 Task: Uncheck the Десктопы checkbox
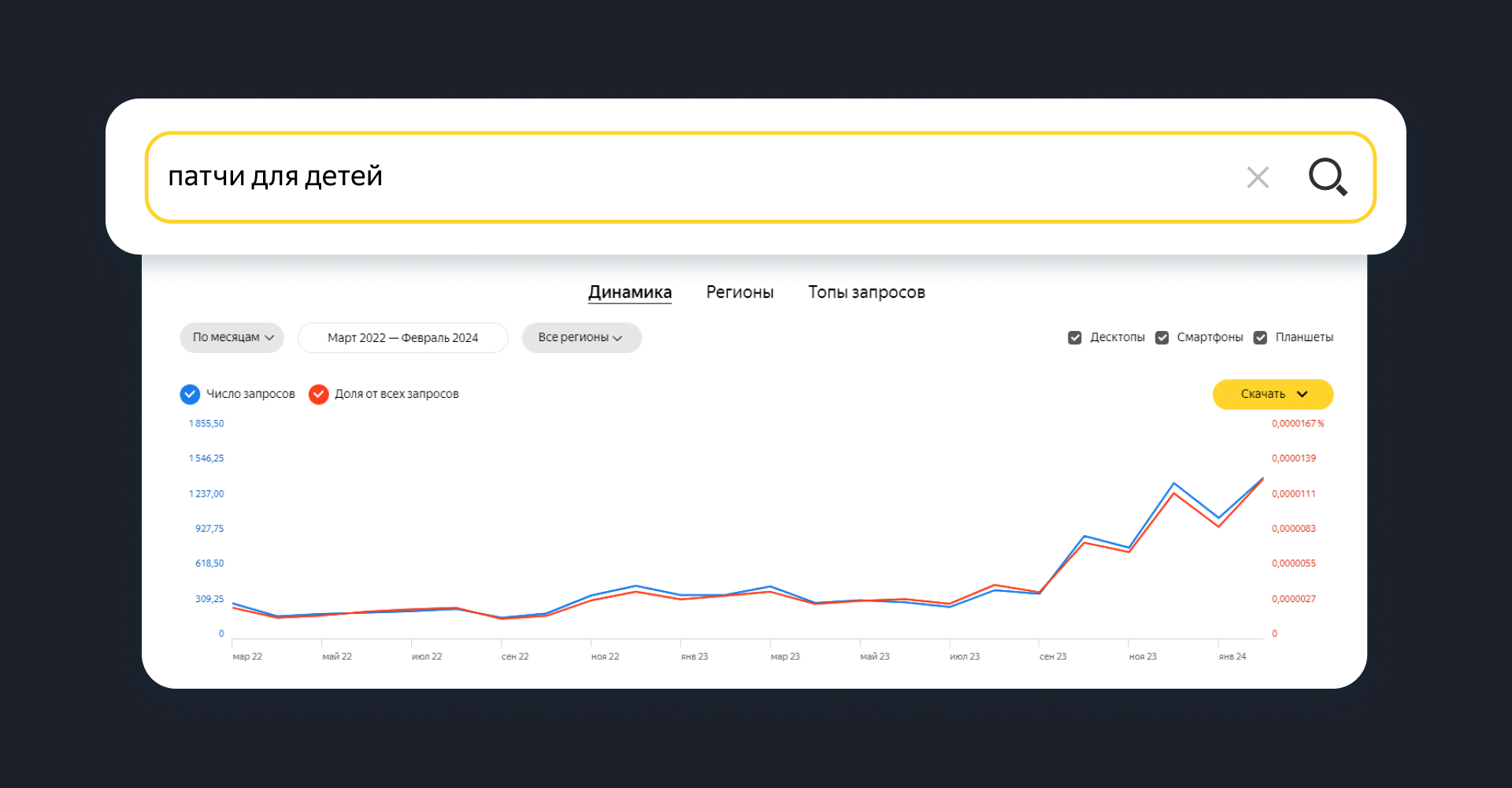click(x=1074, y=337)
